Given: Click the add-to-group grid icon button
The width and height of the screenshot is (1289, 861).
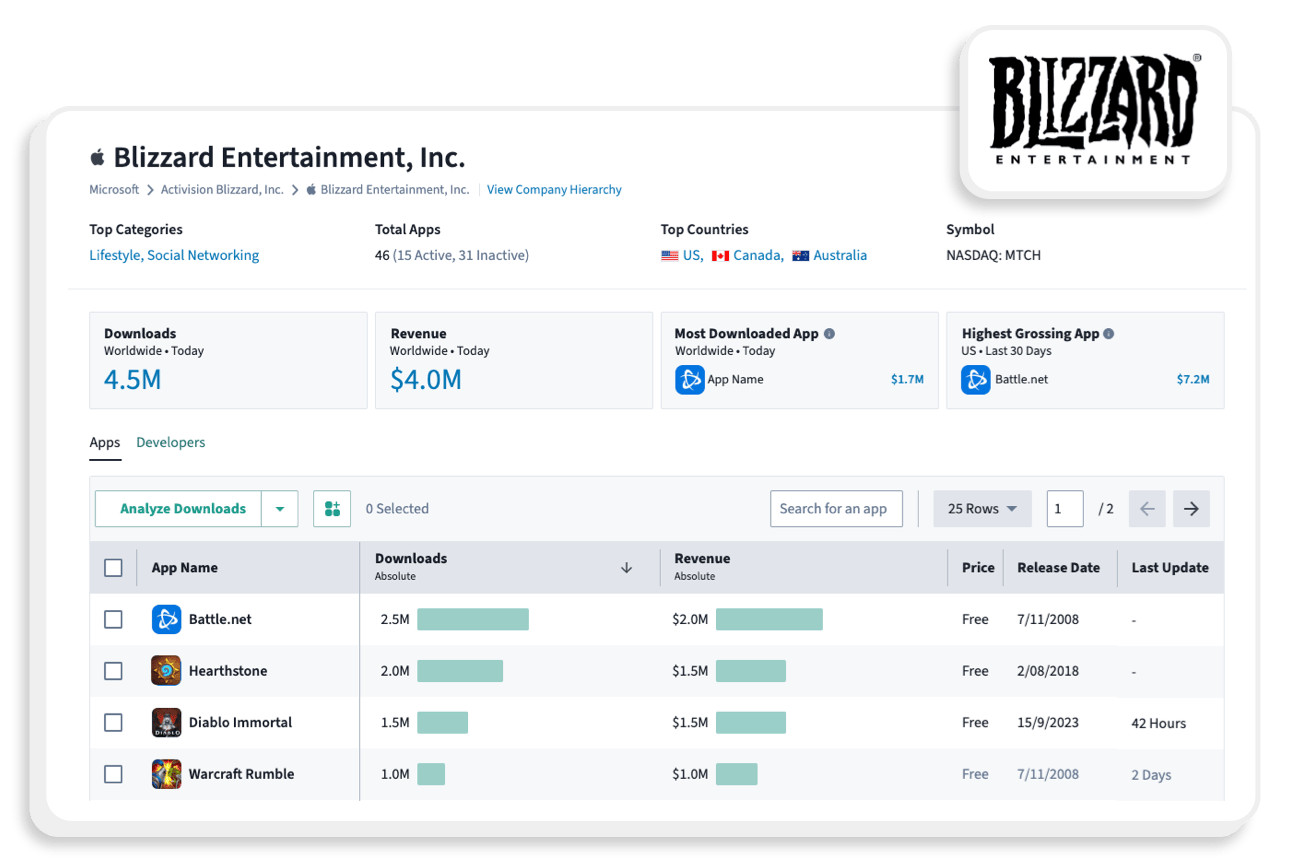Looking at the screenshot, I should [332, 508].
